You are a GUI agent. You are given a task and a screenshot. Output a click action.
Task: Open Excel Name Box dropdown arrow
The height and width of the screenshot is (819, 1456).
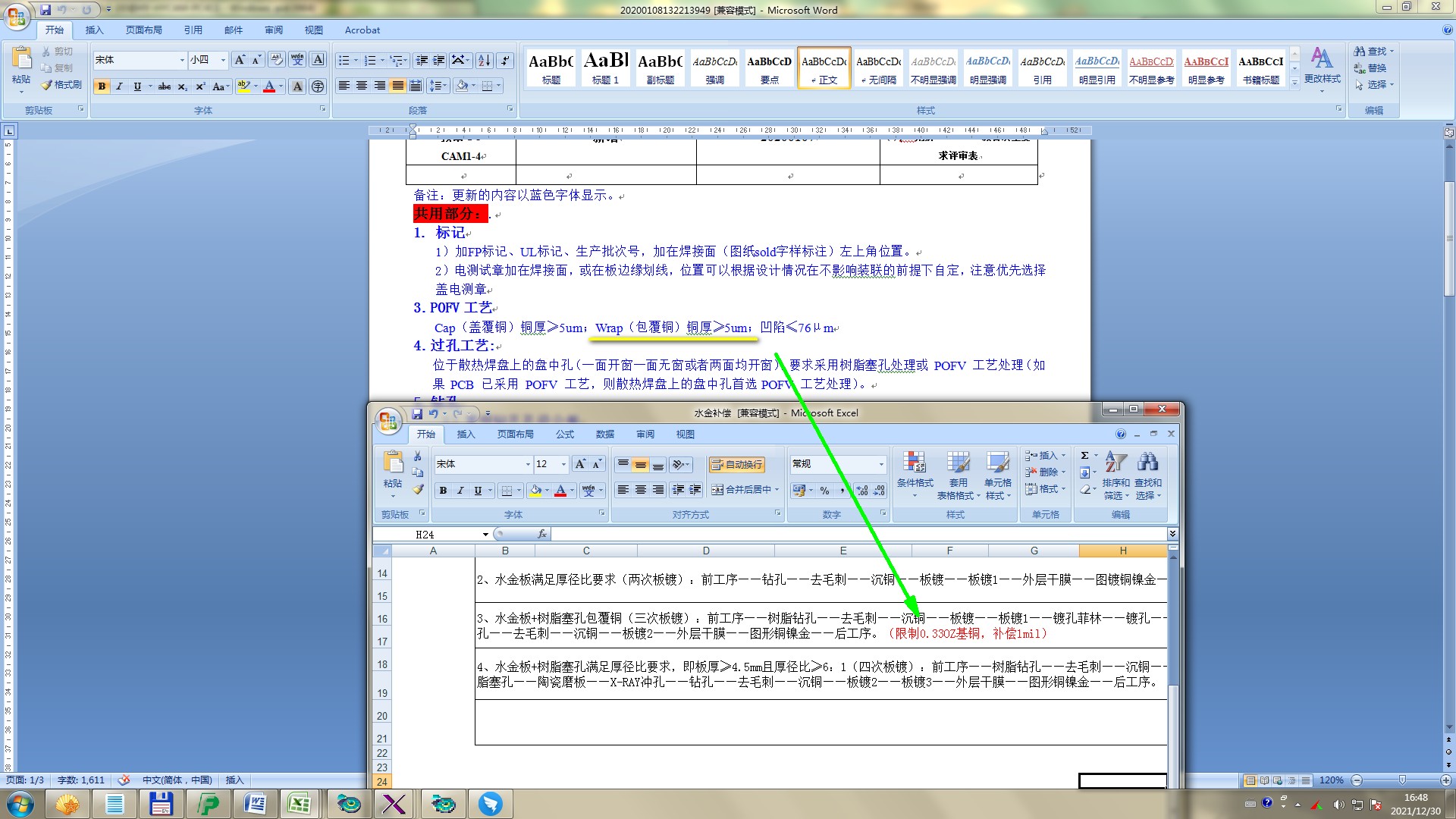point(485,535)
